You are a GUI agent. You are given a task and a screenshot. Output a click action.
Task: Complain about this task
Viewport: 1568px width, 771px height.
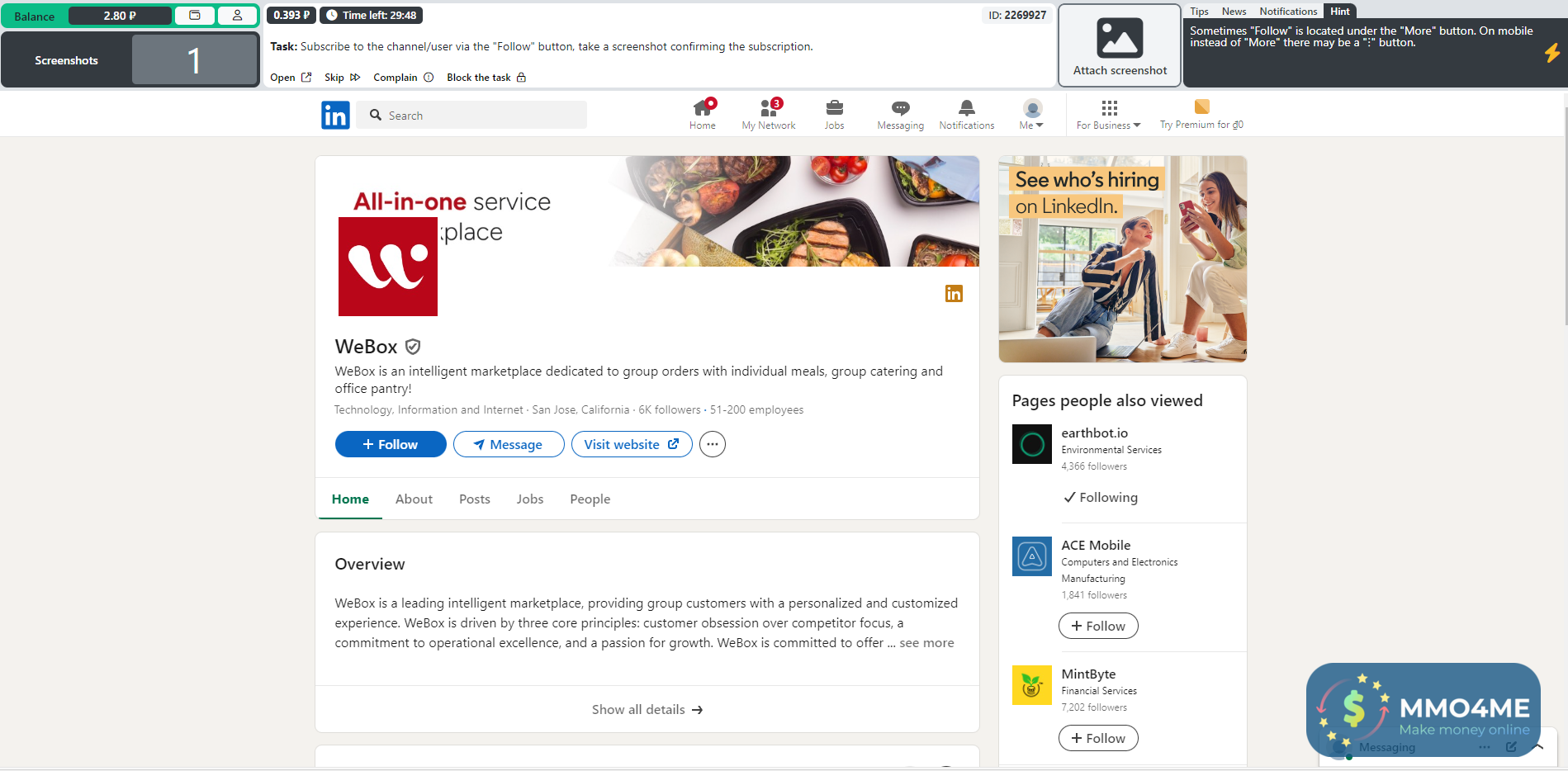tap(404, 78)
